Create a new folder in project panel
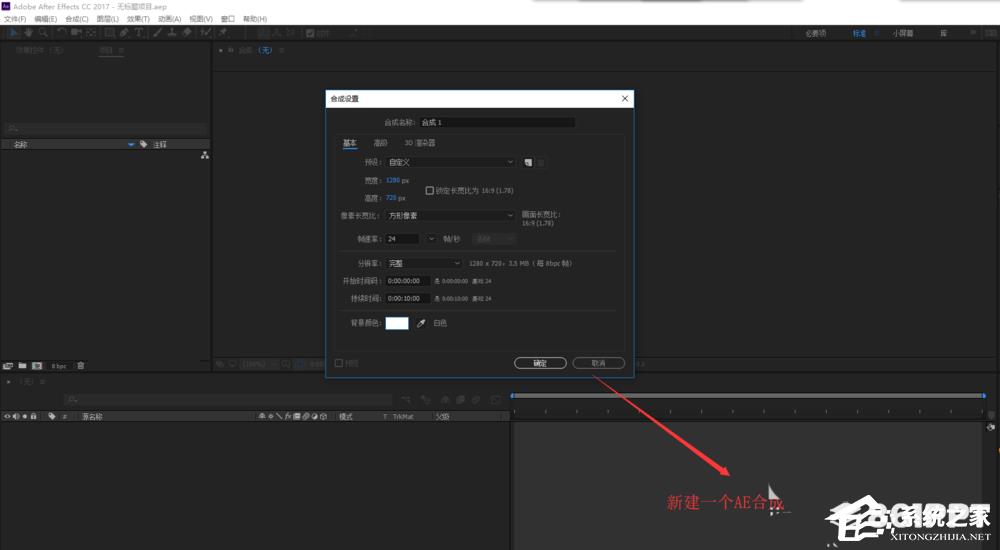Screen dimensions: 1000x550 pos(22,366)
